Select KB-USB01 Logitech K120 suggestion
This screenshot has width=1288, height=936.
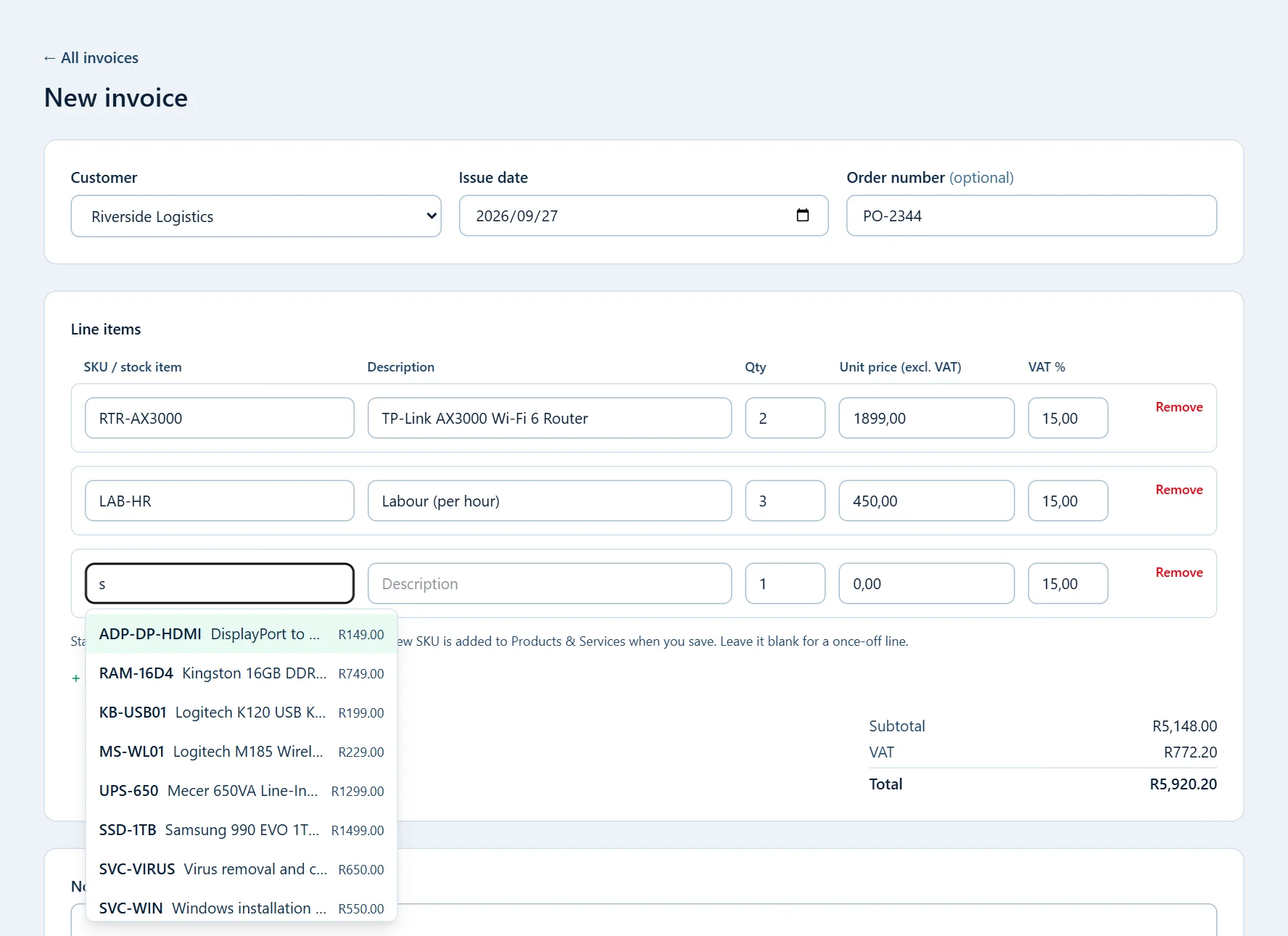coord(241,713)
